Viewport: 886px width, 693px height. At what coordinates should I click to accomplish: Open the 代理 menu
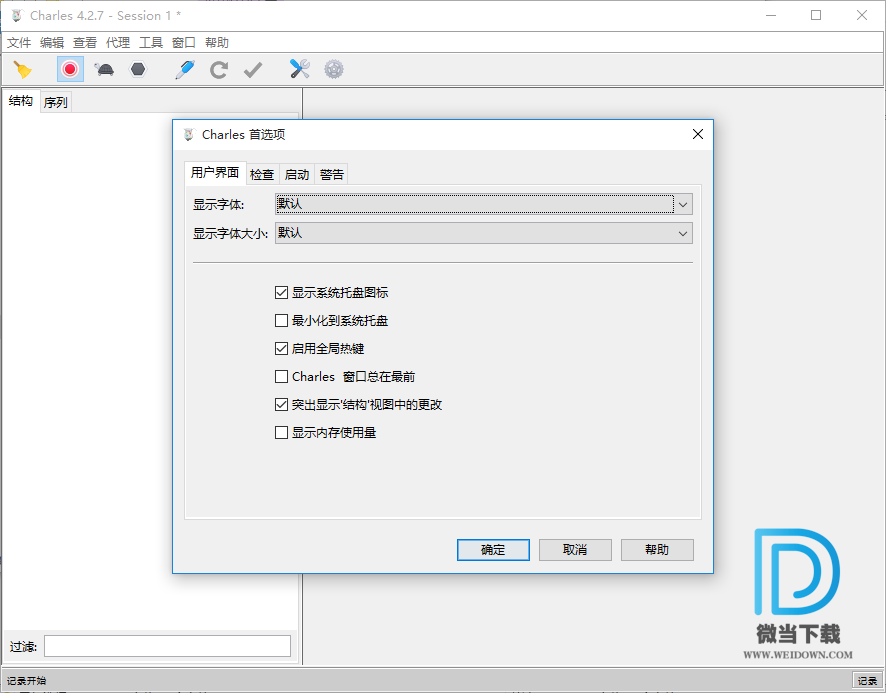point(118,42)
